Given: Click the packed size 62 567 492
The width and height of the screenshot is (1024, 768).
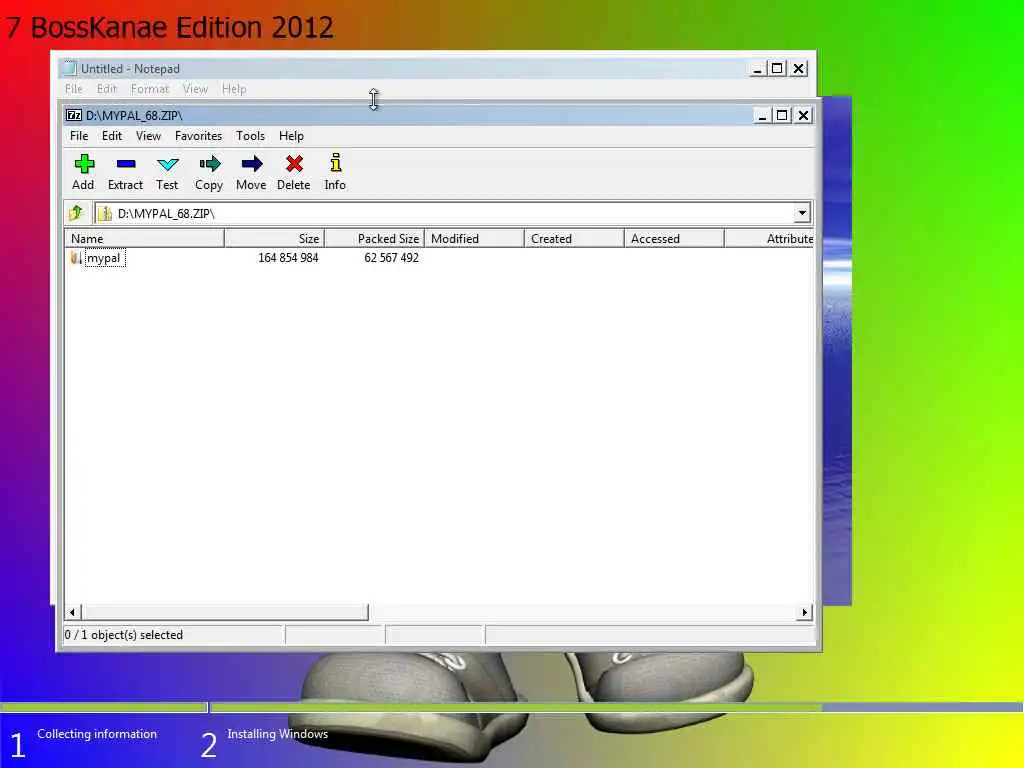Looking at the screenshot, I should click(391, 258).
